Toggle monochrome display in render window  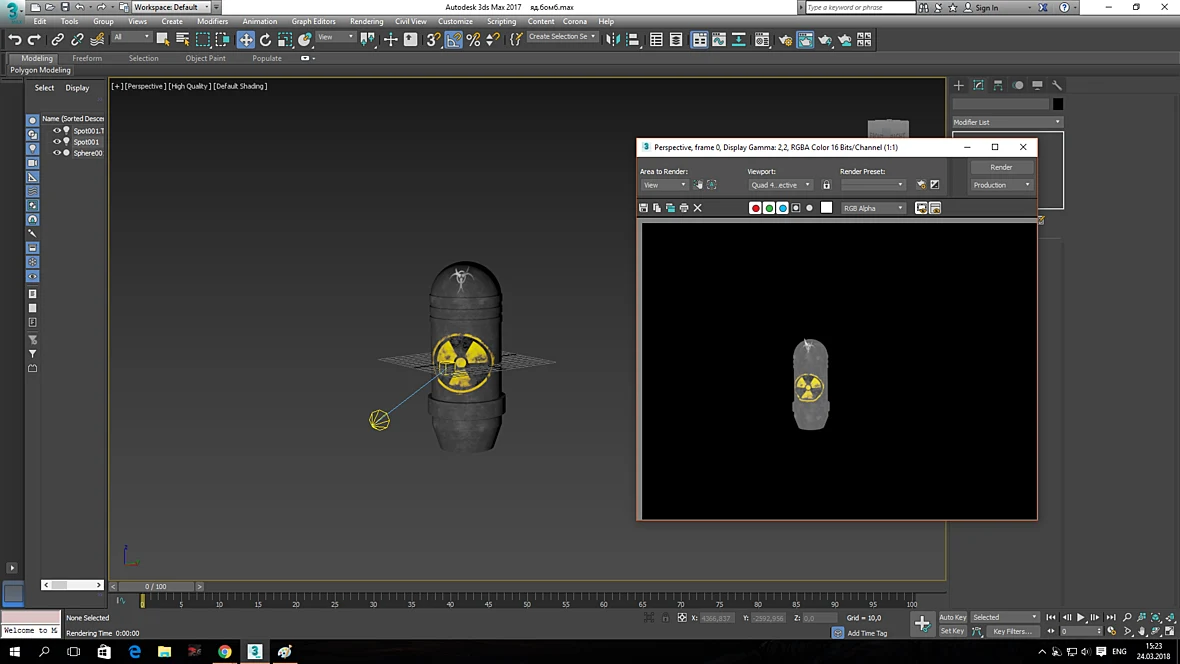coord(810,208)
